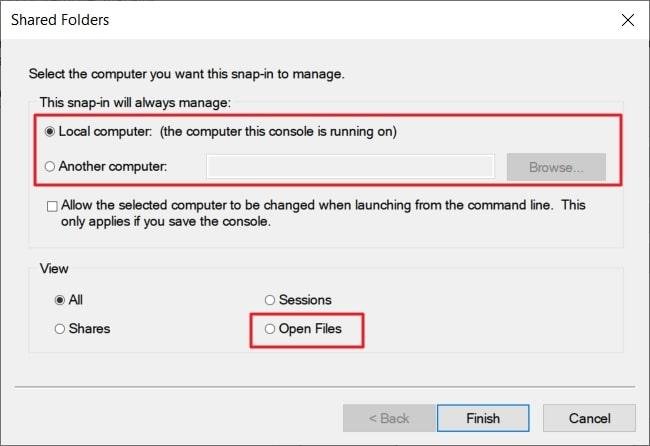650x446 pixels.
Task: Click the Back button
Action: (x=389, y=418)
